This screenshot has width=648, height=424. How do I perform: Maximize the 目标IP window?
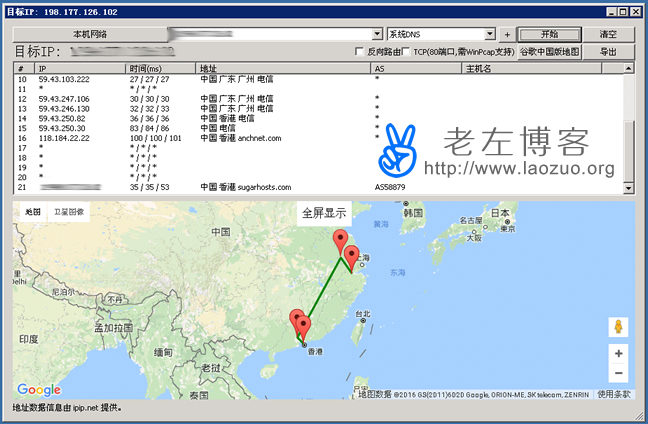[x=623, y=12]
